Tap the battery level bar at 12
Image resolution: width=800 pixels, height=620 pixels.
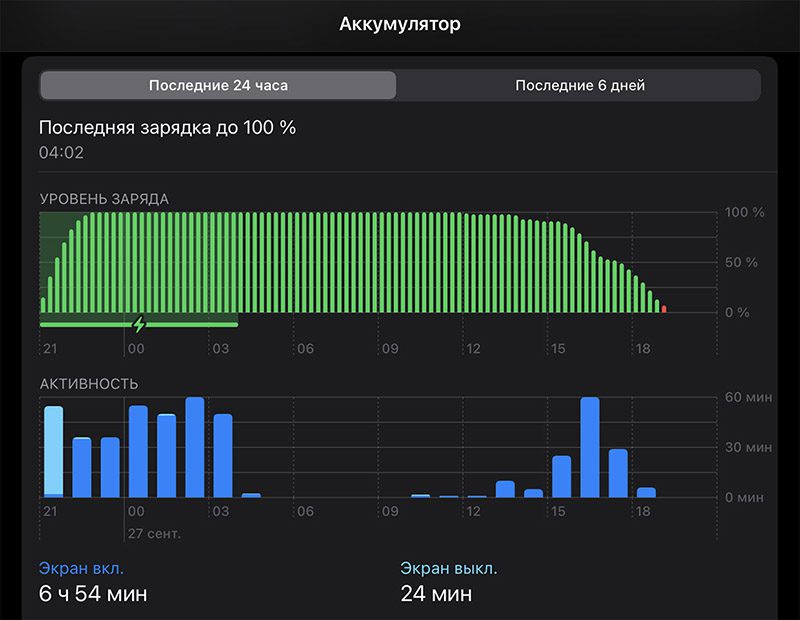point(465,262)
